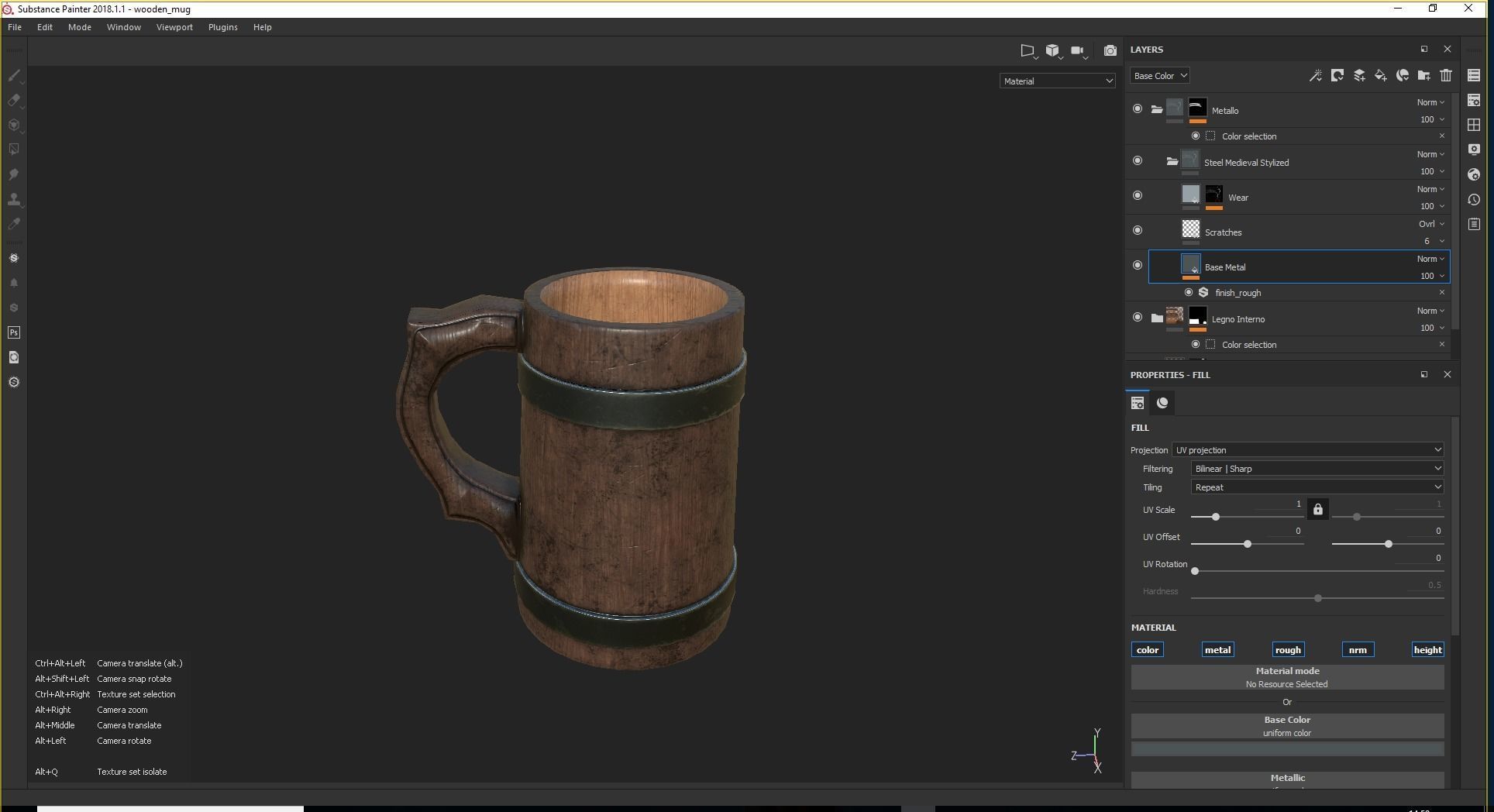Select the Smudge tool
This screenshot has height=812, width=1494.
pyautogui.click(x=14, y=174)
